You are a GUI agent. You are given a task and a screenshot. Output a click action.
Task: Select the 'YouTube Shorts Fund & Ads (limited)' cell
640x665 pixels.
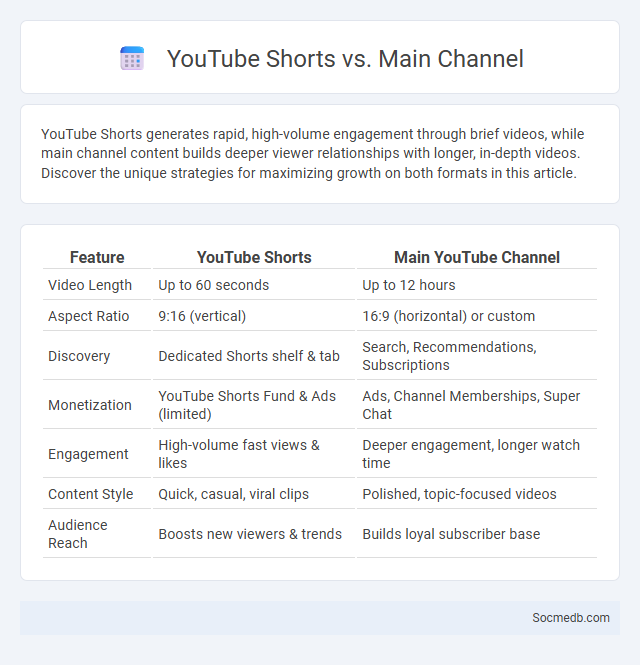coord(254,405)
